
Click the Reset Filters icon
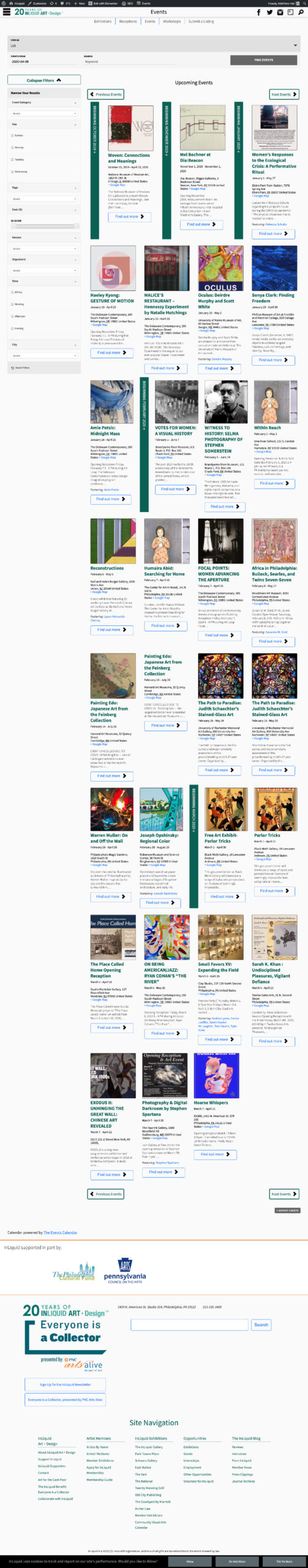(12, 368)
